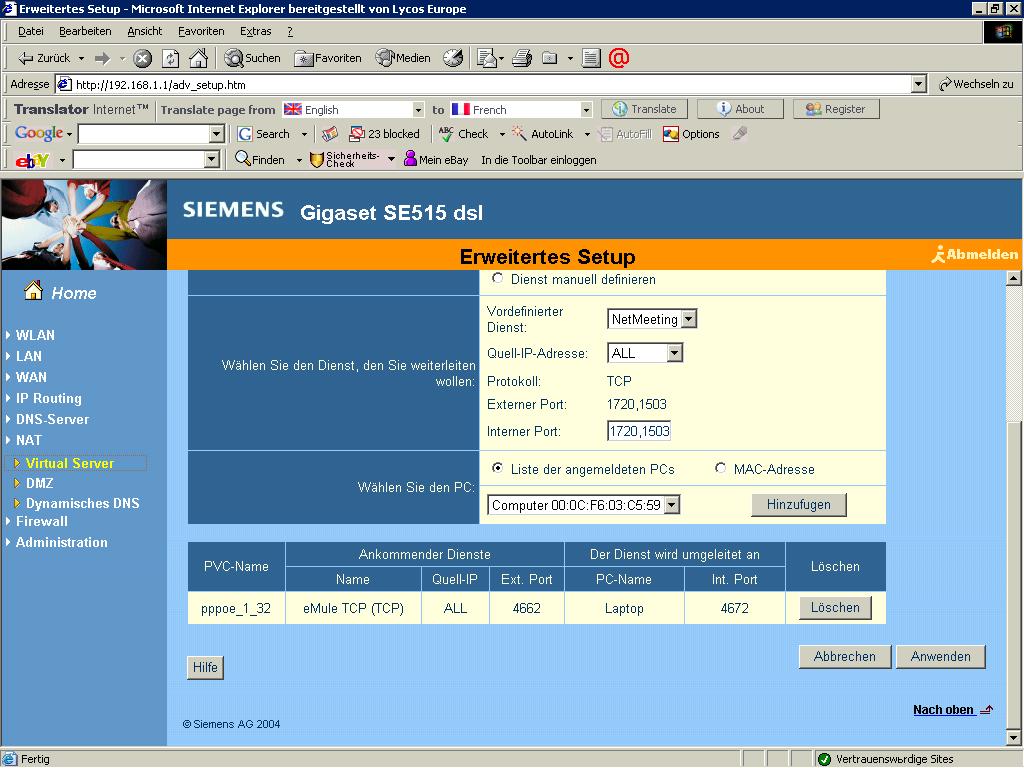
Task: Click the Hinzufugen button
Action: pos(799,504)
